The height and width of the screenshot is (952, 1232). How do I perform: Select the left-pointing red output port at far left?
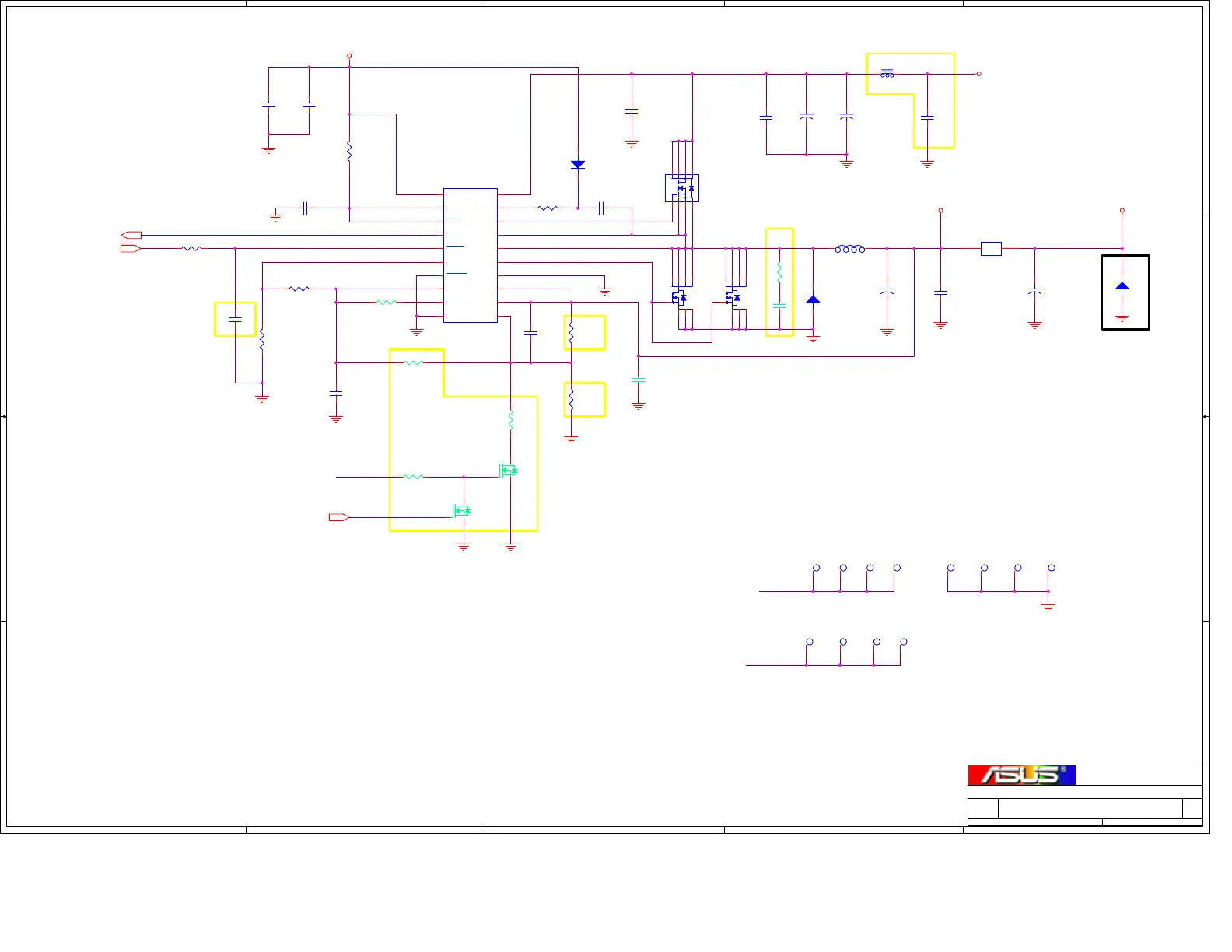pos(131,235)
